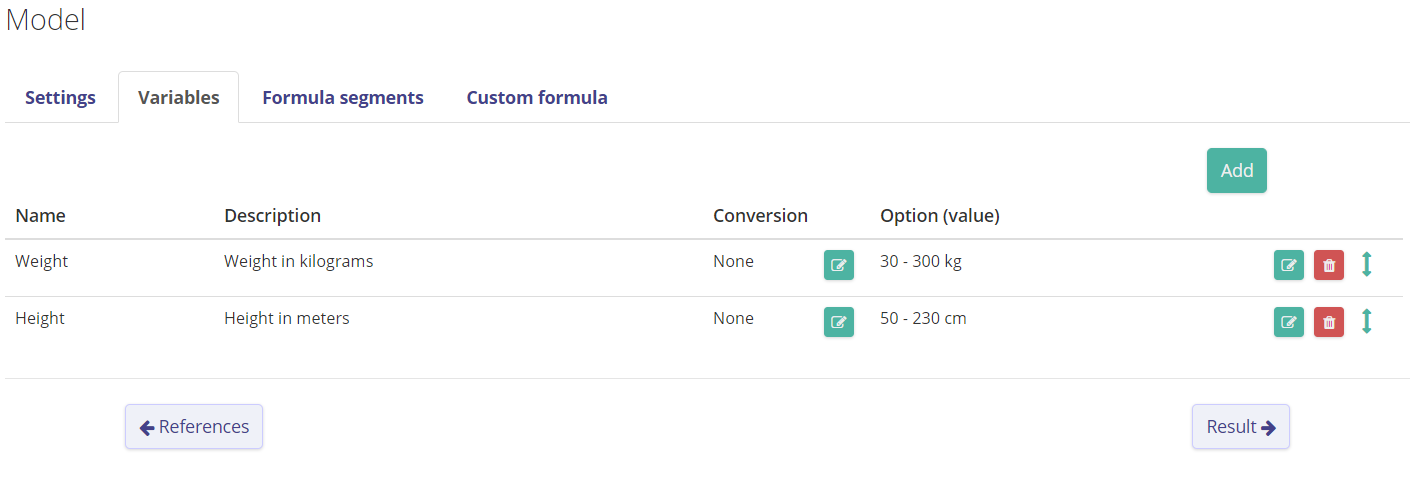Image resolution: width=1415 pixels, height=477 pixels.
Task: Click the "Height in meters" description
Action: pos(286,319)
